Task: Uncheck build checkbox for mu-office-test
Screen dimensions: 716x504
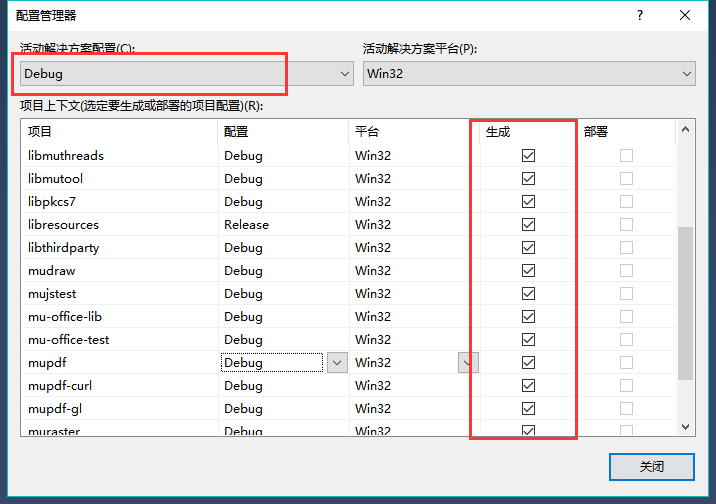Action: point(528,340)
